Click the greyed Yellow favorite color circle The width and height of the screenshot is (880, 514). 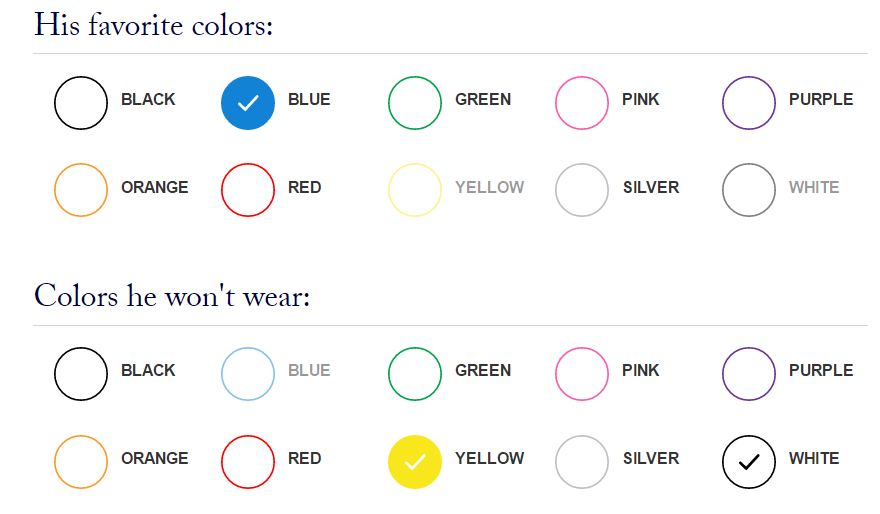[415, 190]
